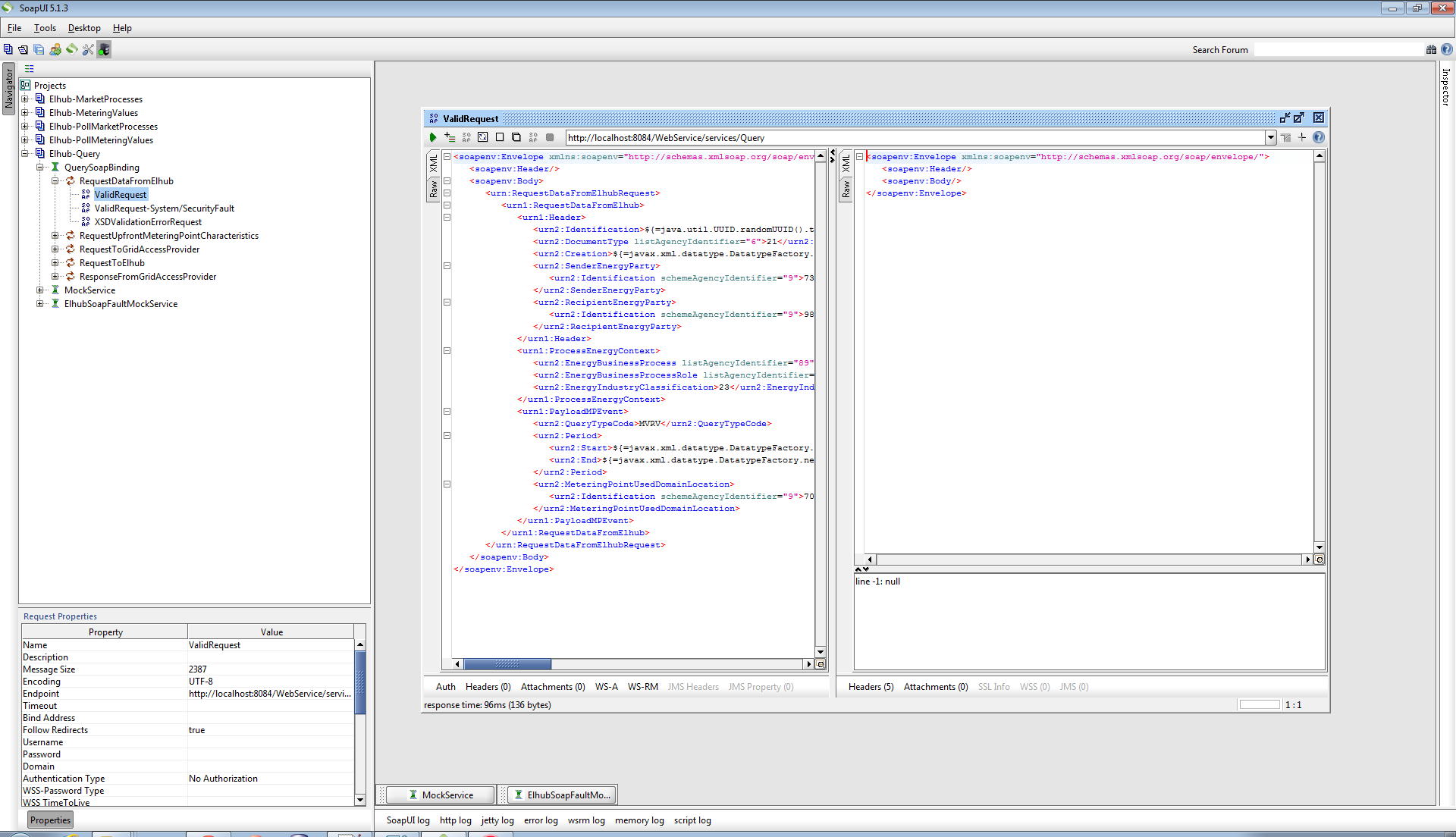
Task: Click help icon beside endpoint field
Action: pyautogui.click(x=1319, y=137)
